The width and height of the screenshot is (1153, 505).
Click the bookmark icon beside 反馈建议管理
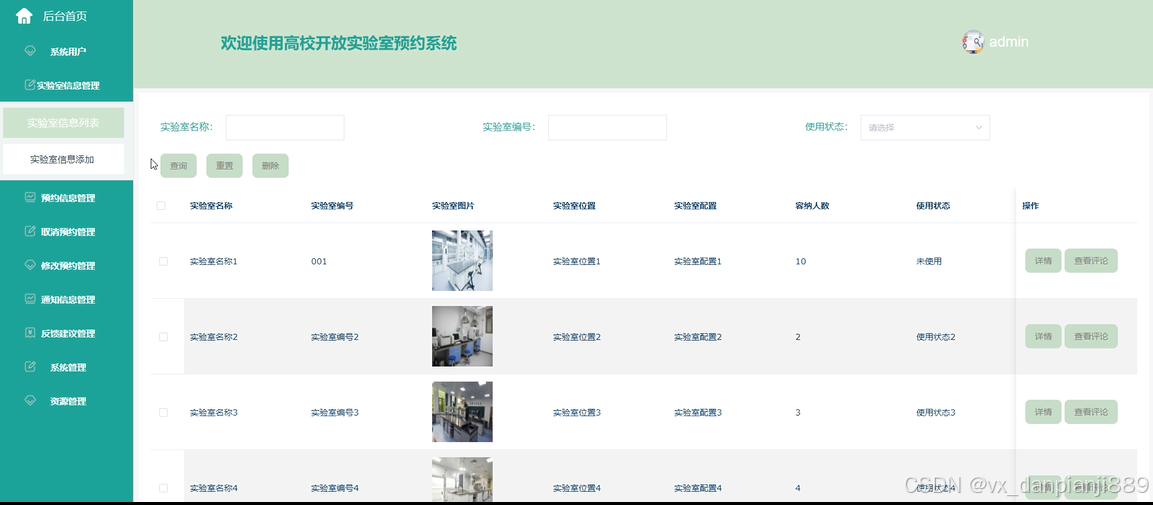click(x=30, y=333)
